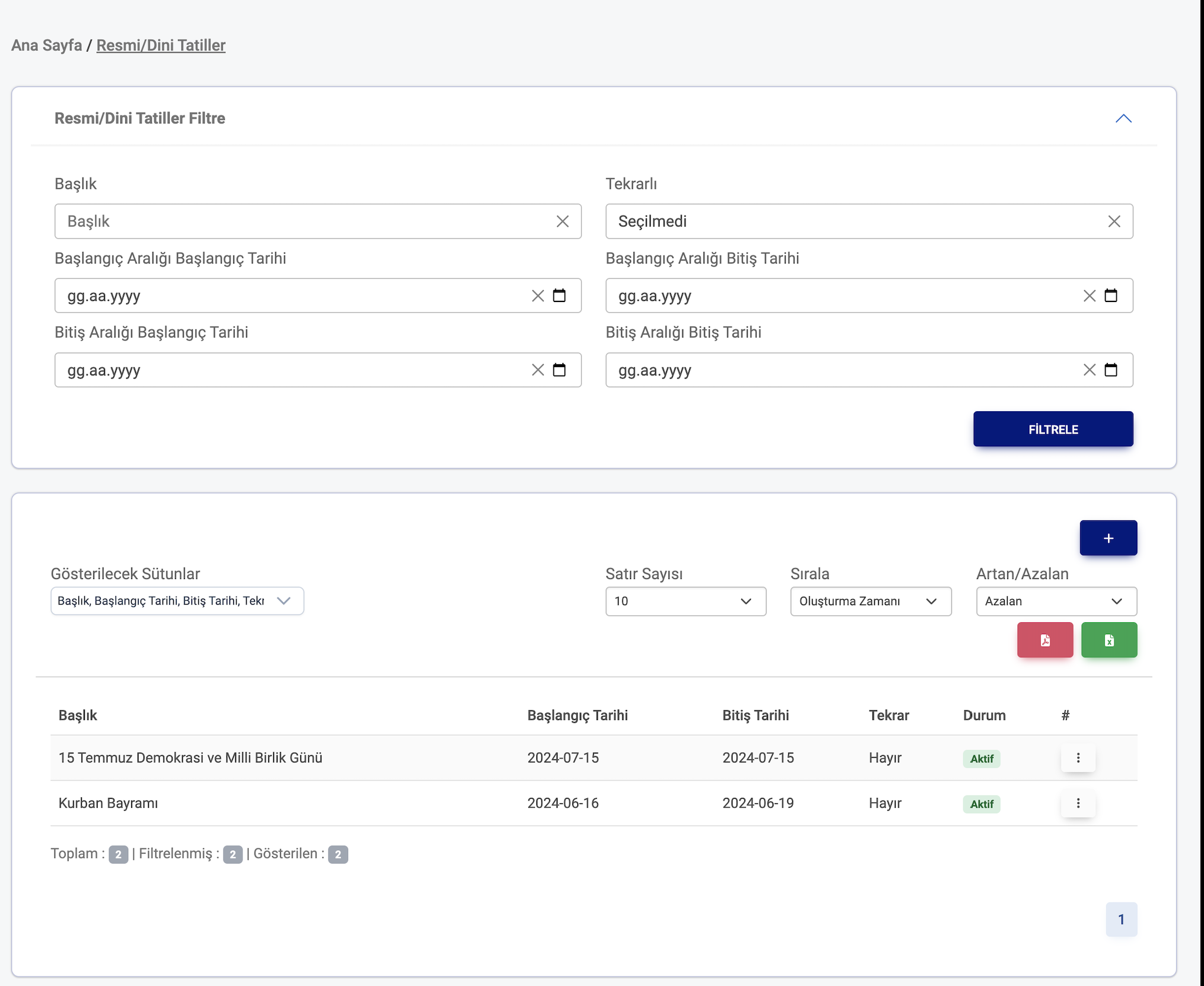Click start date 2024-06-16 cell
Screen dimensions: 1204x986
(563, 803)
